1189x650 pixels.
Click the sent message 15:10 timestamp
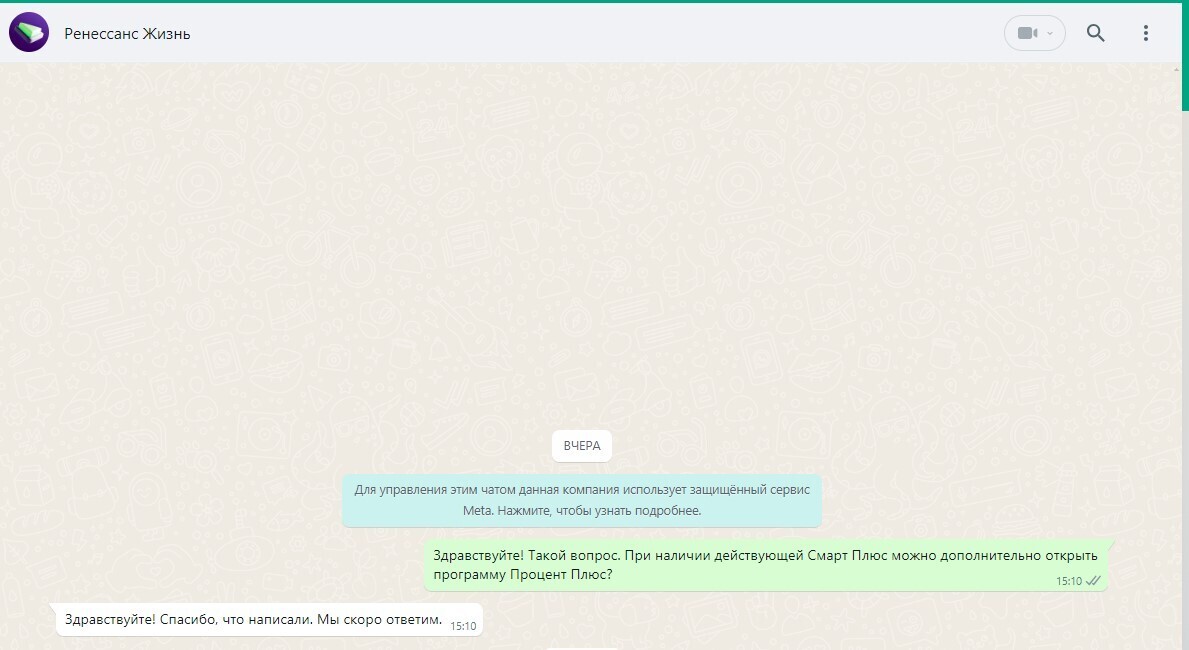coord(1068,581)
